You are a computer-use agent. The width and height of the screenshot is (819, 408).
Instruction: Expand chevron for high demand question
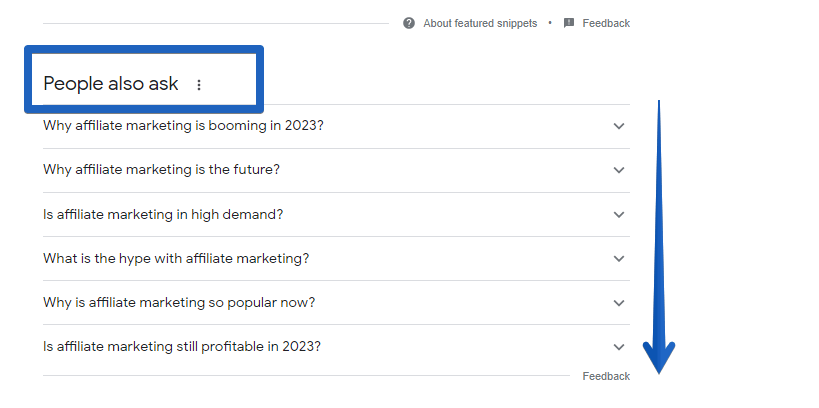click(x=619, y=215)
